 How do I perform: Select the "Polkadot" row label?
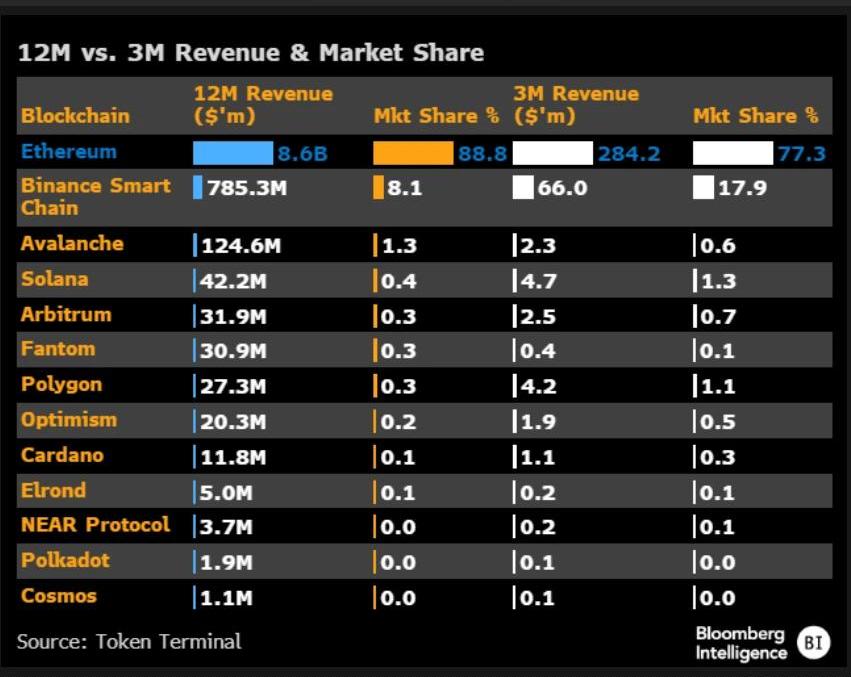pos(65,560)
